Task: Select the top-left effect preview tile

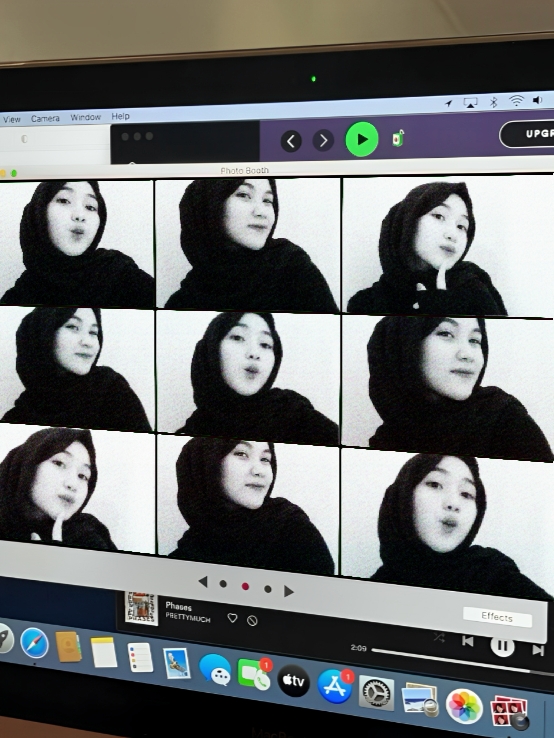Action: pos(77,242)
